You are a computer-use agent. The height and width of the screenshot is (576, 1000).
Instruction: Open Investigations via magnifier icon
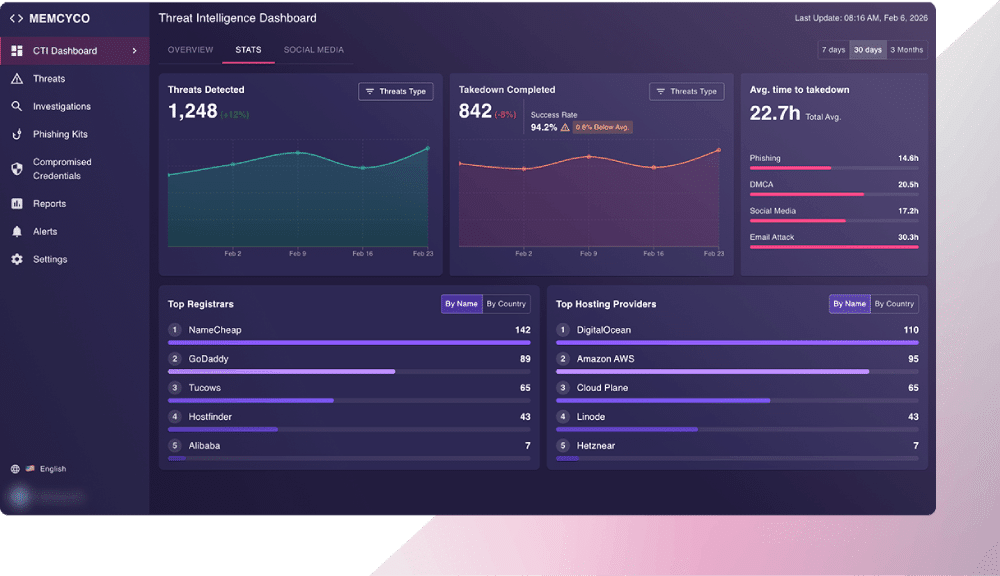pyautogui.click(x=17, y=106)
